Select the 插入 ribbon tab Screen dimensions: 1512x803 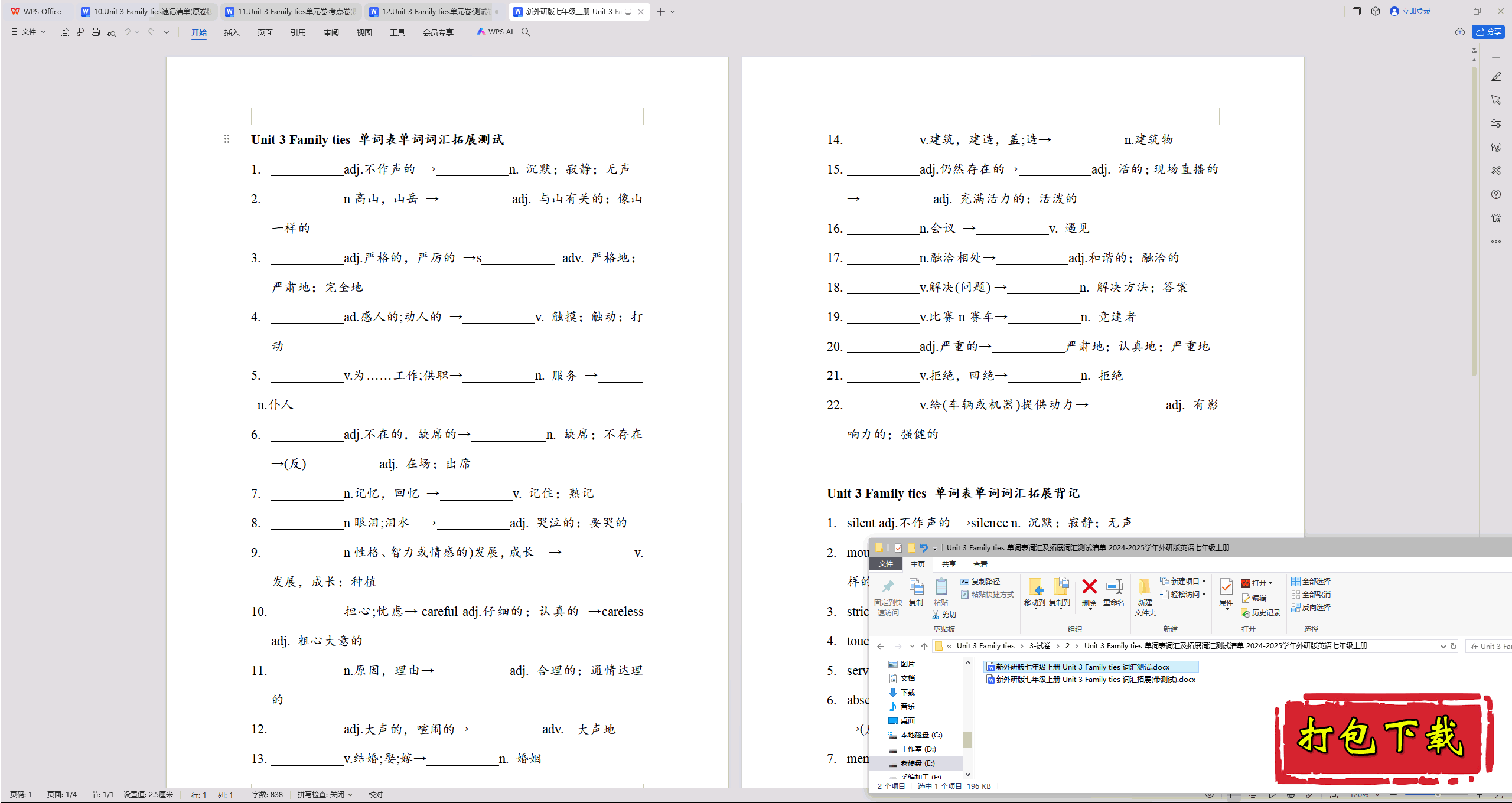pyautogui.click(x=232, y=32)
